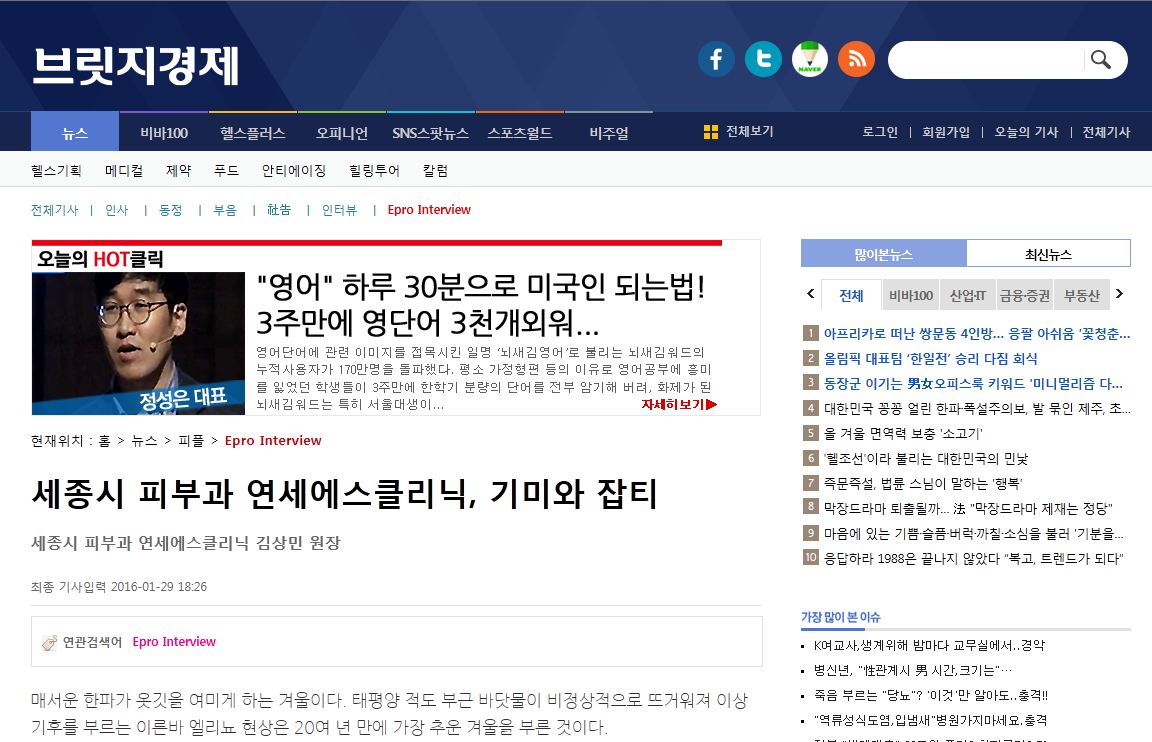Click the 전체보기 grid icon

click(x=711, y=132)
